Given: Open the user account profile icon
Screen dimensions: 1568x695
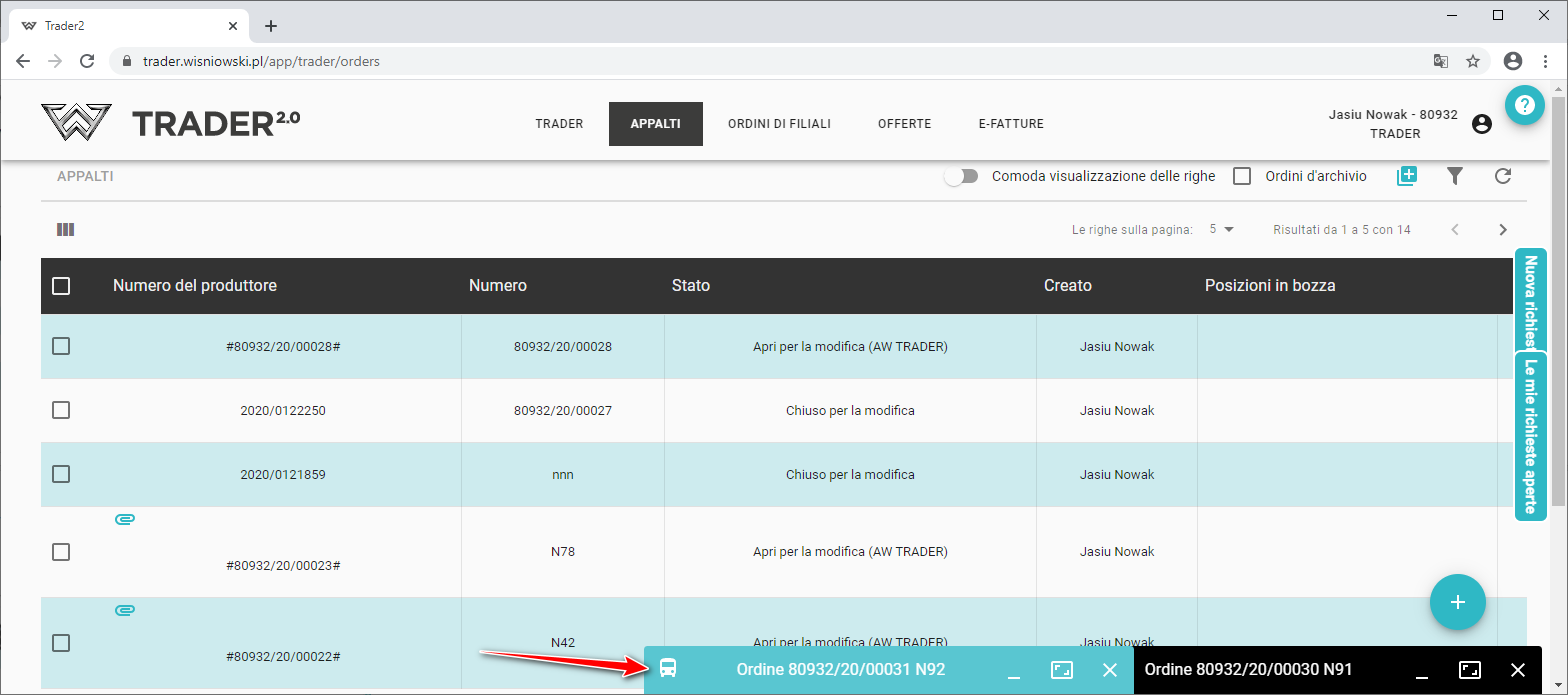Looking at the screenshot, I should point(1482,124).
